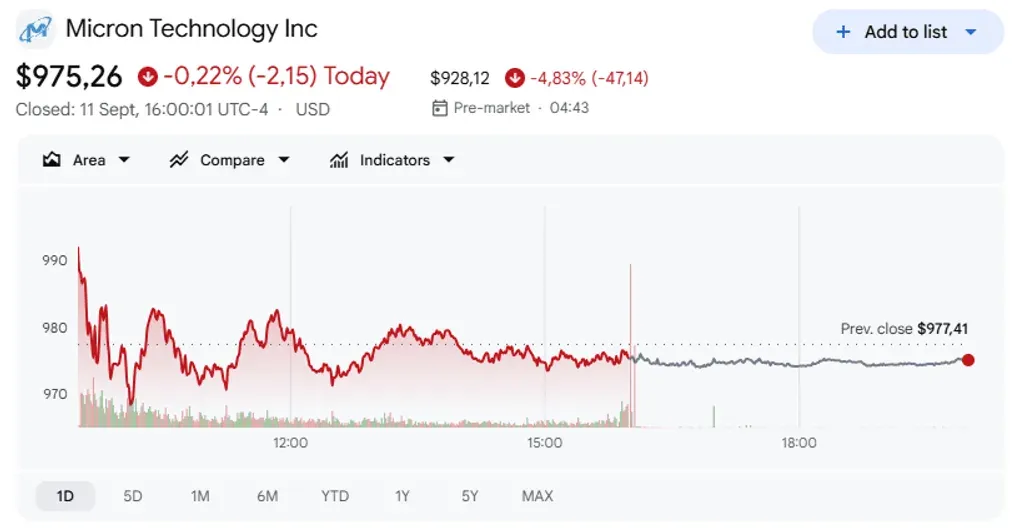Show the MAX time range

pos(537,496)
